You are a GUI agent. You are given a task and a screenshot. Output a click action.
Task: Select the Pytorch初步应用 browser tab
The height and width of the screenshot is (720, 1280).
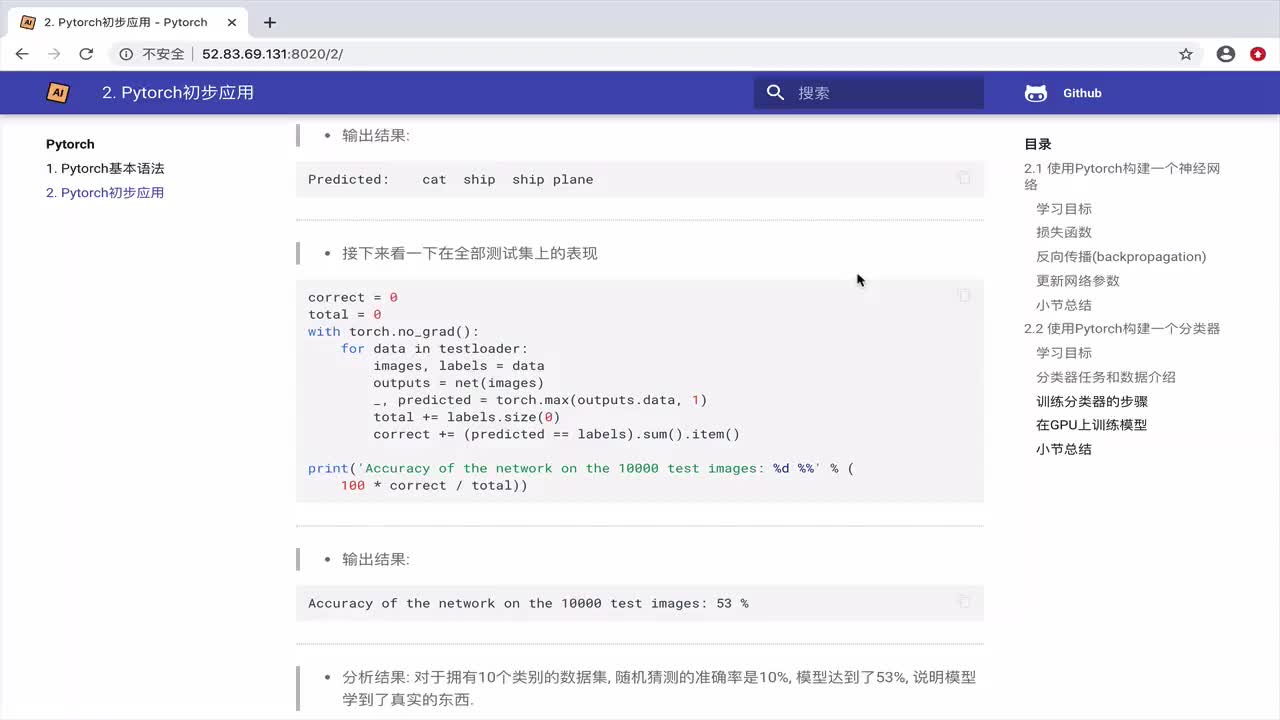[130, 22]
